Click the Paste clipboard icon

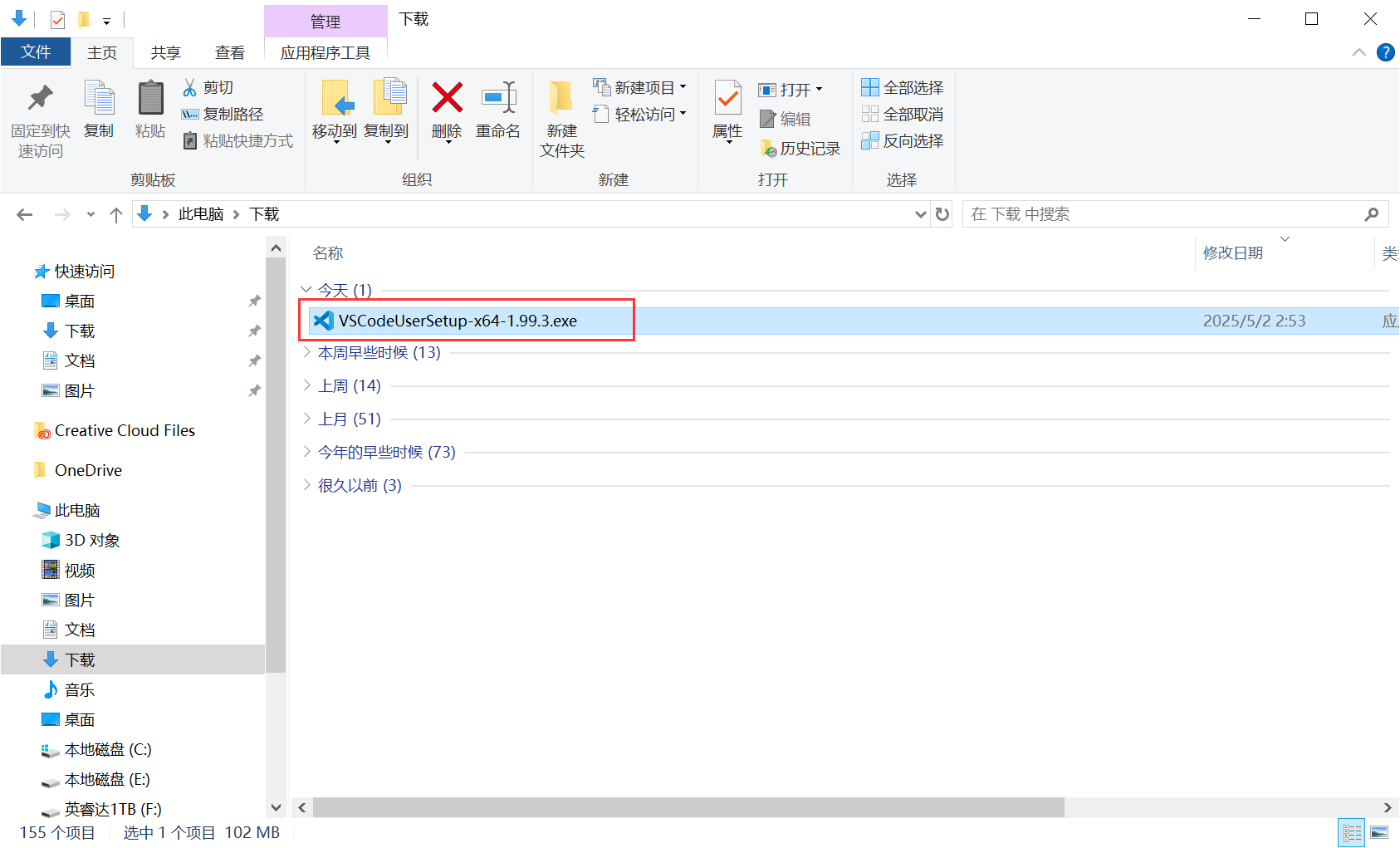150,98
